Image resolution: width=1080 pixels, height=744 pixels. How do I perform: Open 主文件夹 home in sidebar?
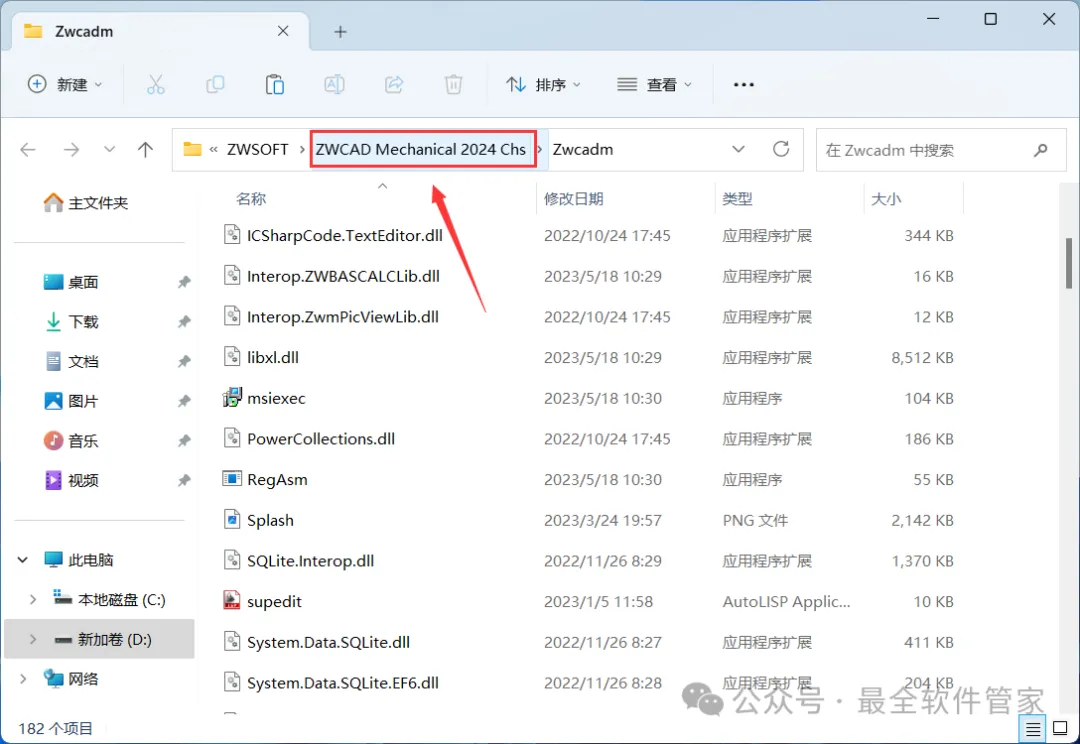click(86, 203)
